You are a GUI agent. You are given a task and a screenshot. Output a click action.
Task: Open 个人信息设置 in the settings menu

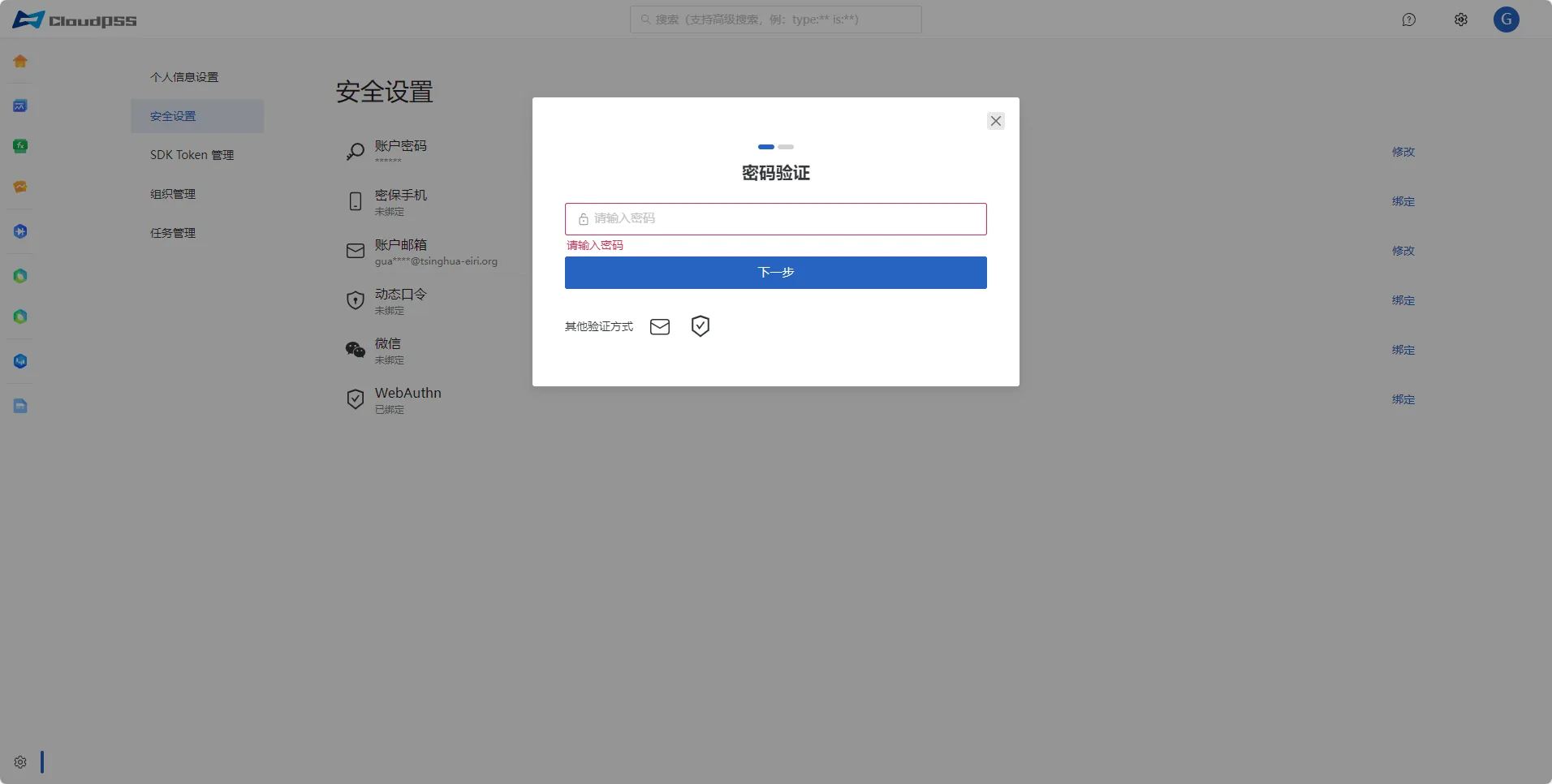click(x=184, y=77)
